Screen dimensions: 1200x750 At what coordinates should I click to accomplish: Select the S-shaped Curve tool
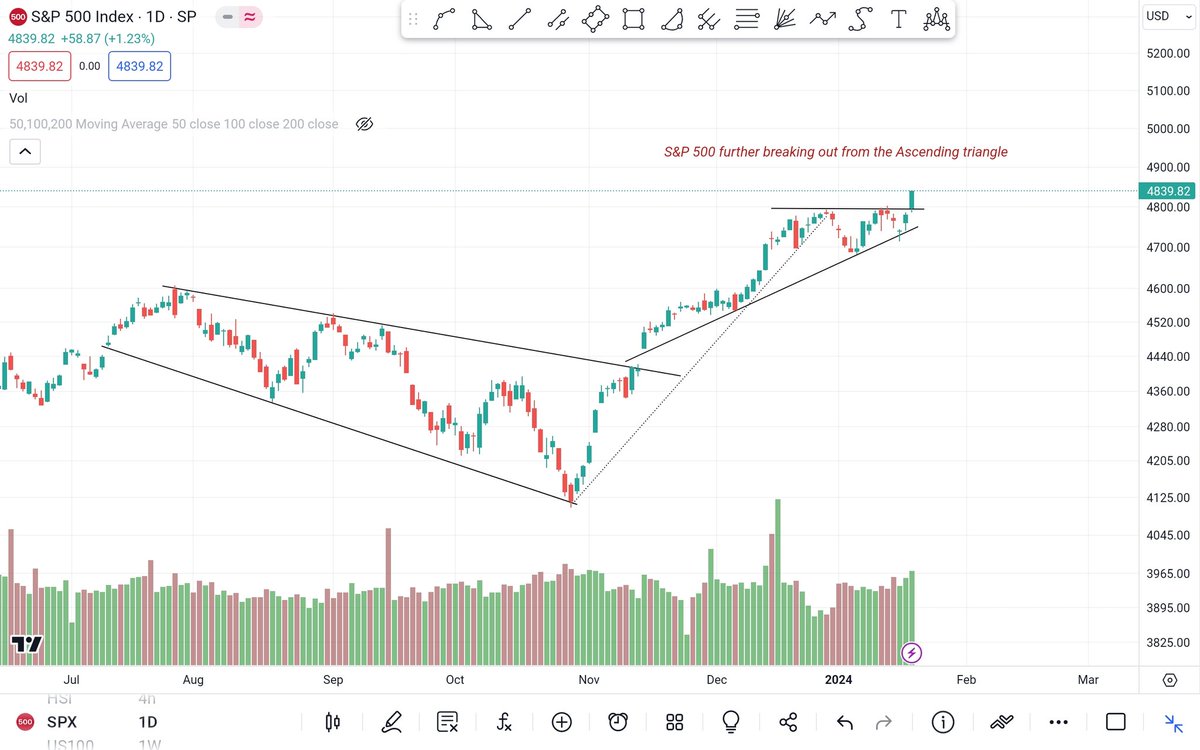pos(860,19)
